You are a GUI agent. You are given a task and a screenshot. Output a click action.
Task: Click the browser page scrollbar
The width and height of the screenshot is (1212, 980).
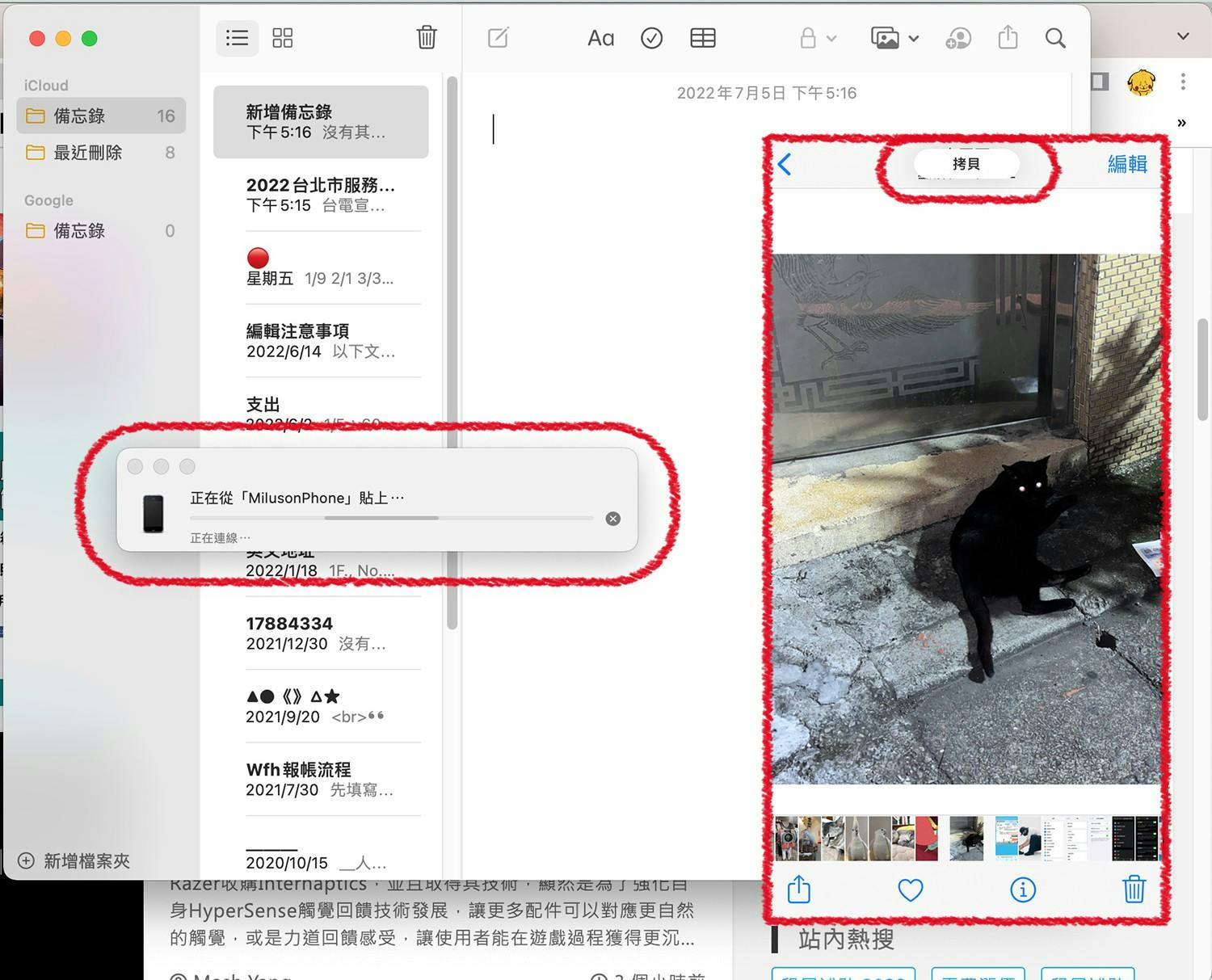pos(1203,370)
